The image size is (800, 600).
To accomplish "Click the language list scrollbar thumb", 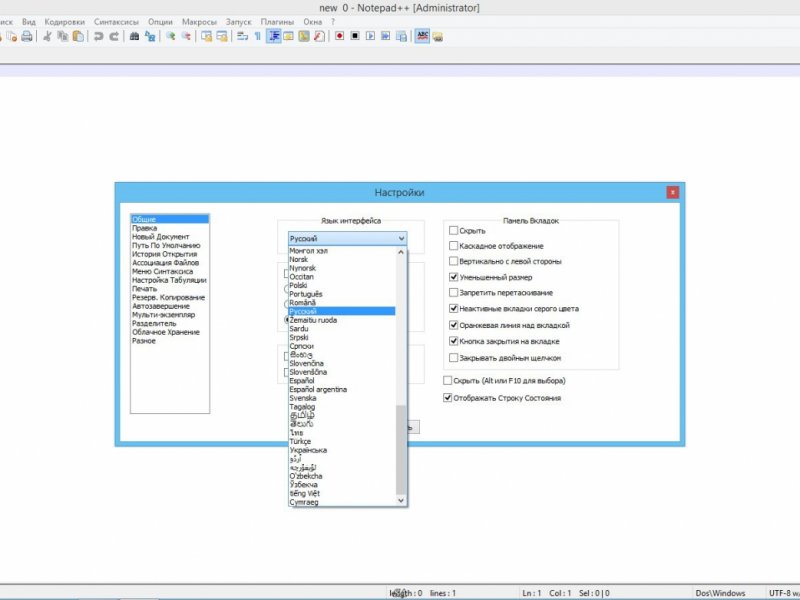I will tap(401, 449).
